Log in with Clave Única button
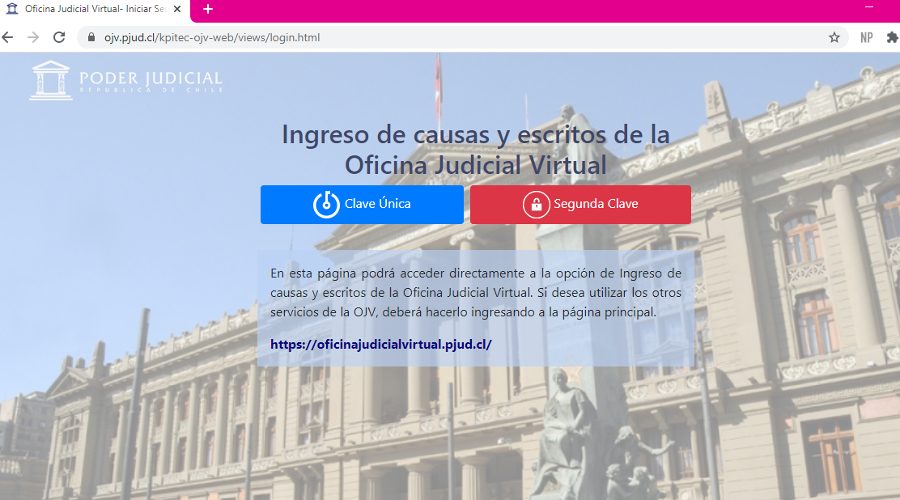Image resolution: width=900 pixels, height=500 pixels. (362, 204)
